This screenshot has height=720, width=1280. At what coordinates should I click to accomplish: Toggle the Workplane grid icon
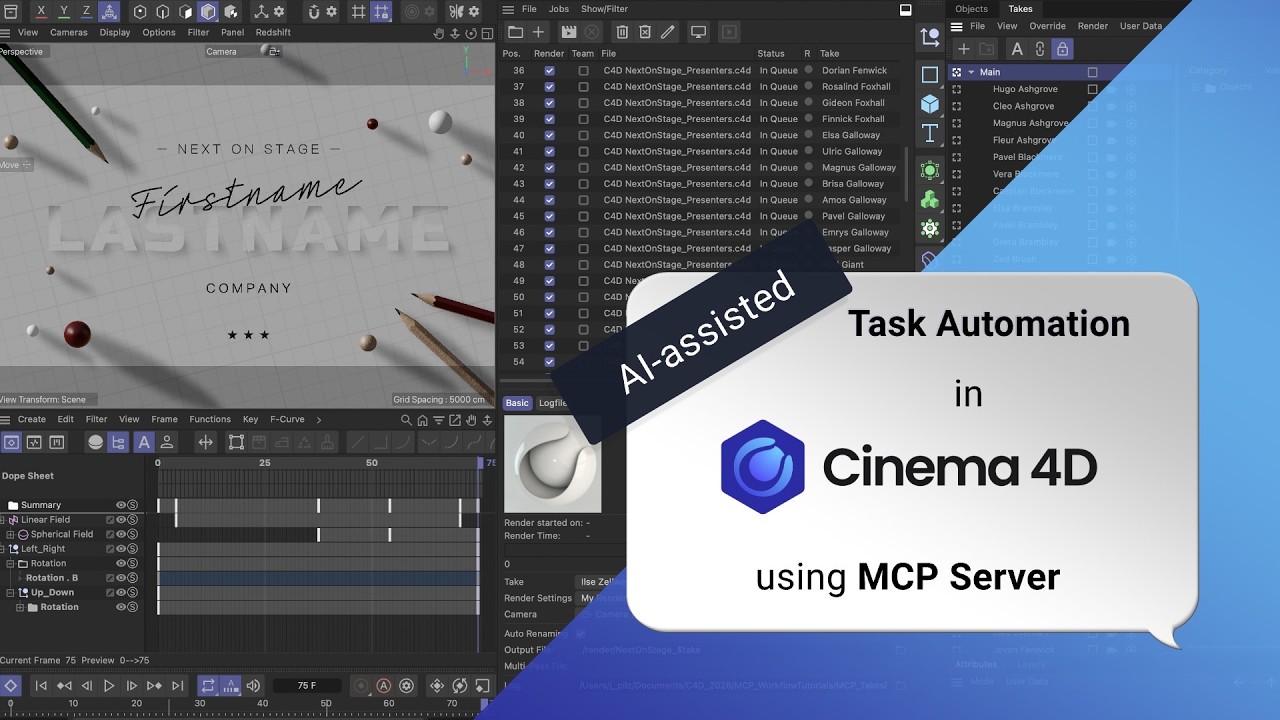click(x=359, y=12)
